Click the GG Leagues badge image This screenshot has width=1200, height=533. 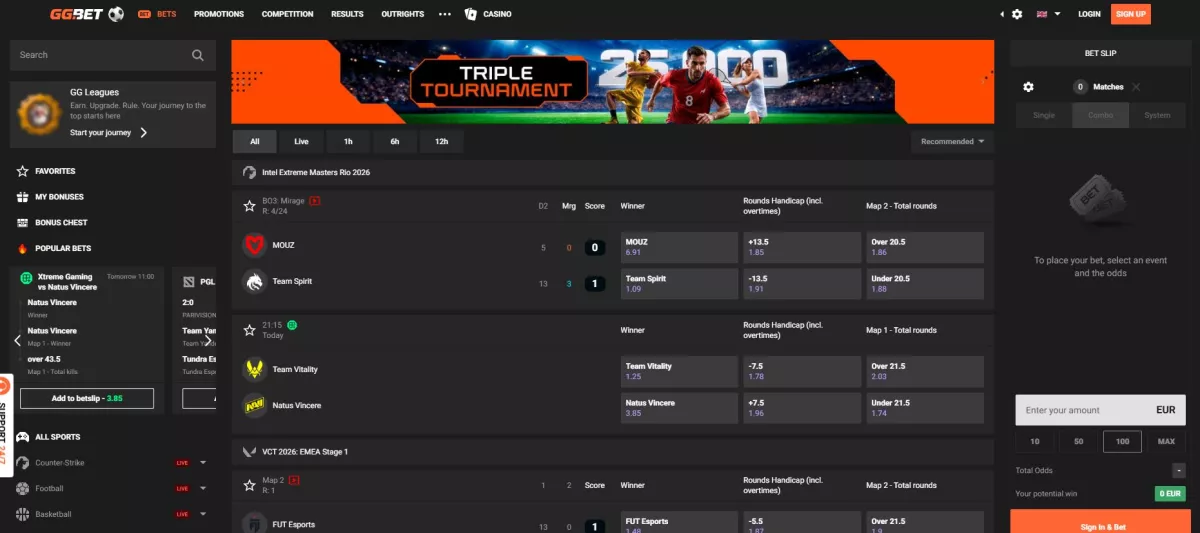[39, 115]
